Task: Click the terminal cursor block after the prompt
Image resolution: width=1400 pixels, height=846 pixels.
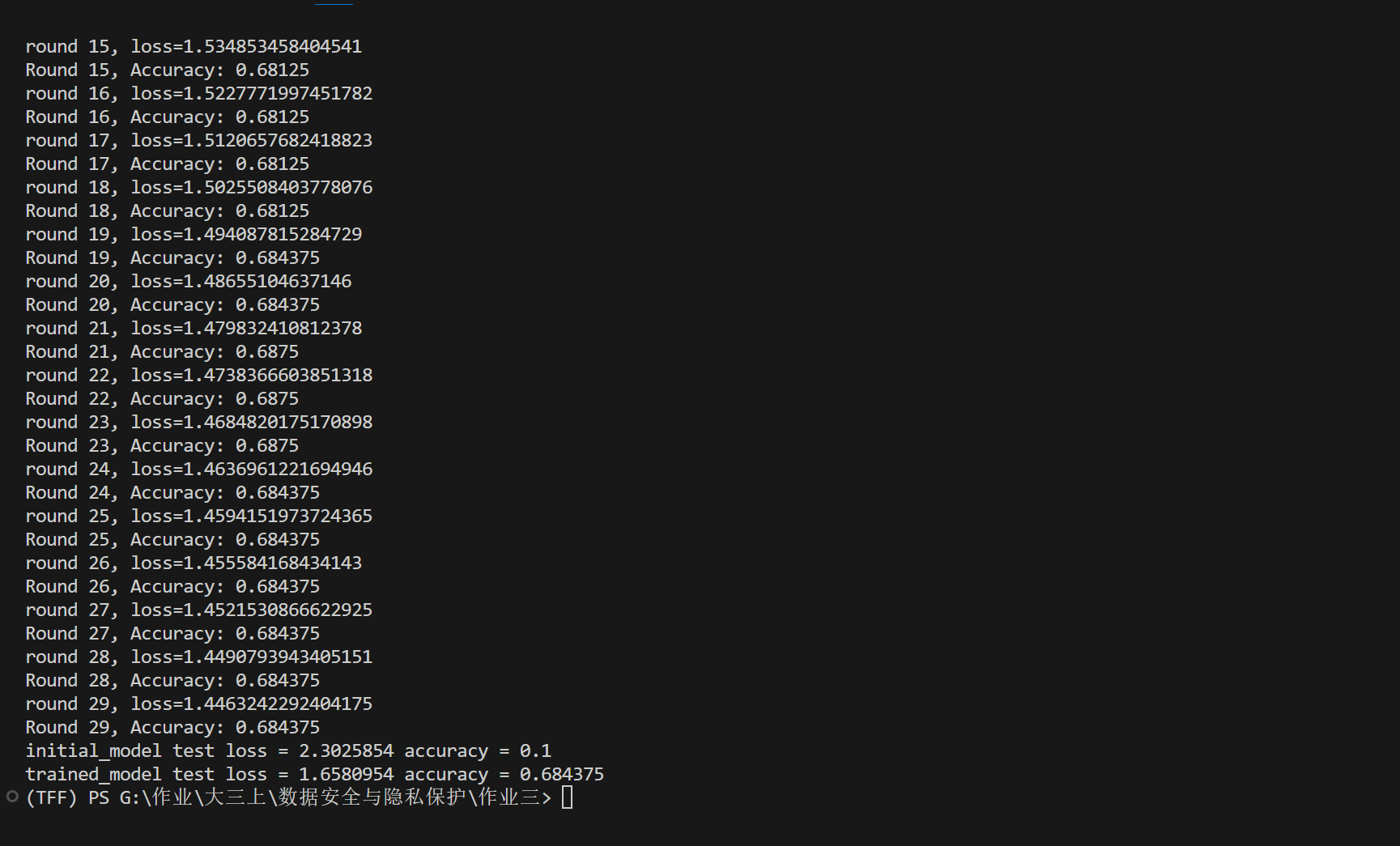Action: (x=567, y=797)
